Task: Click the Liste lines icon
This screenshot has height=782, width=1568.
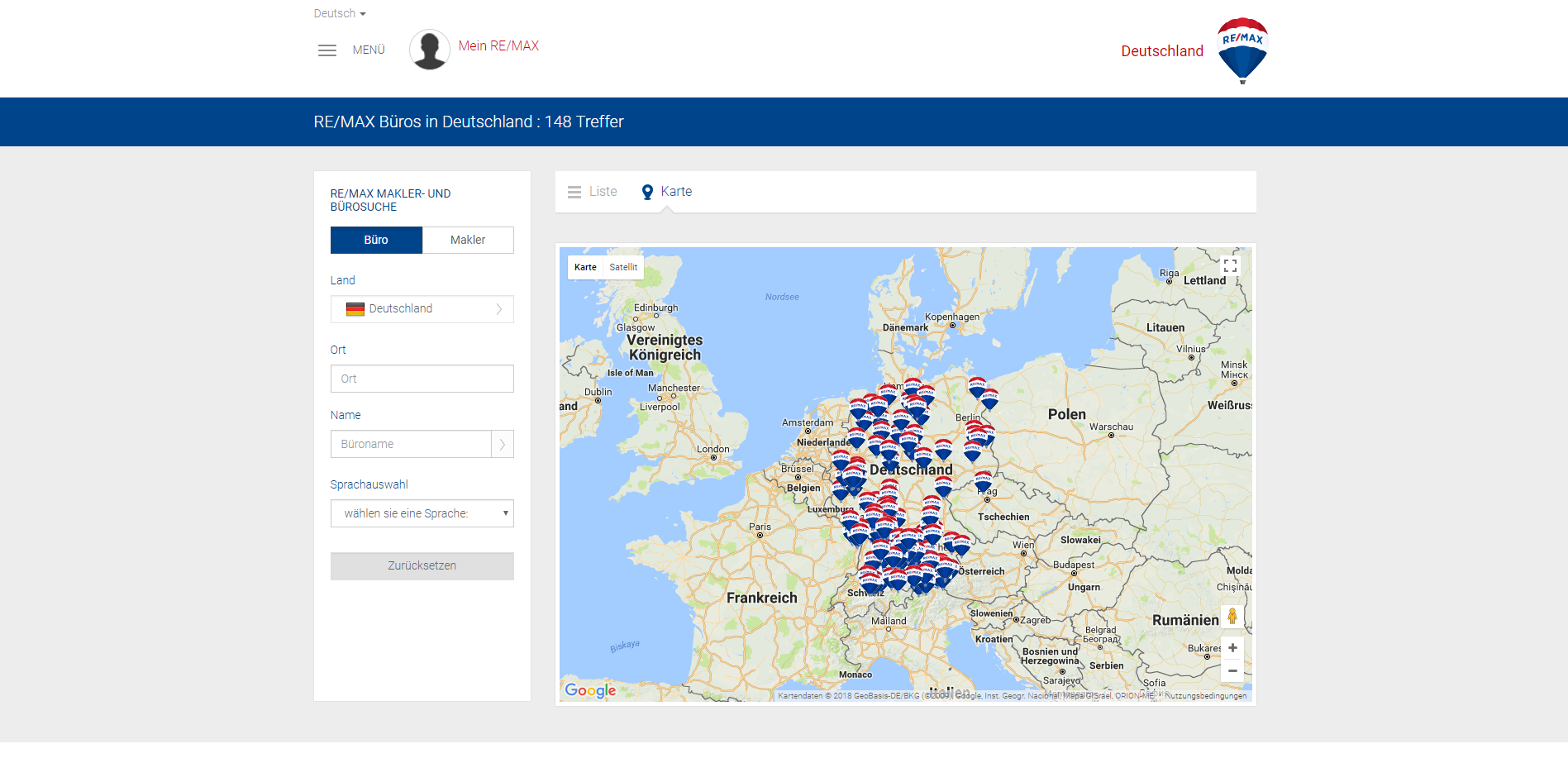Action: (x=574, y=193)
